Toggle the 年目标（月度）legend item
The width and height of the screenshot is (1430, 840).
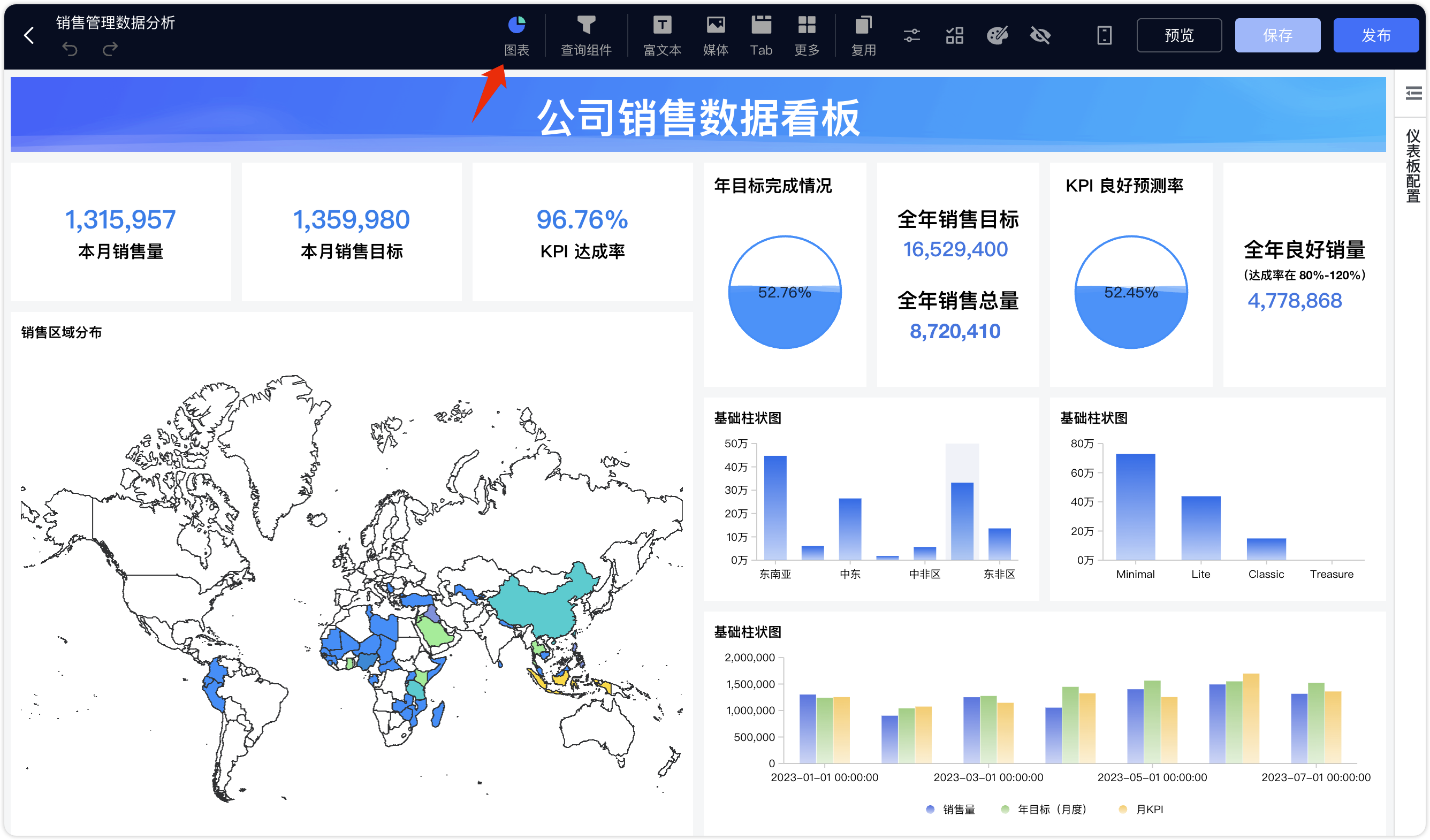[x=1044, y=810]
